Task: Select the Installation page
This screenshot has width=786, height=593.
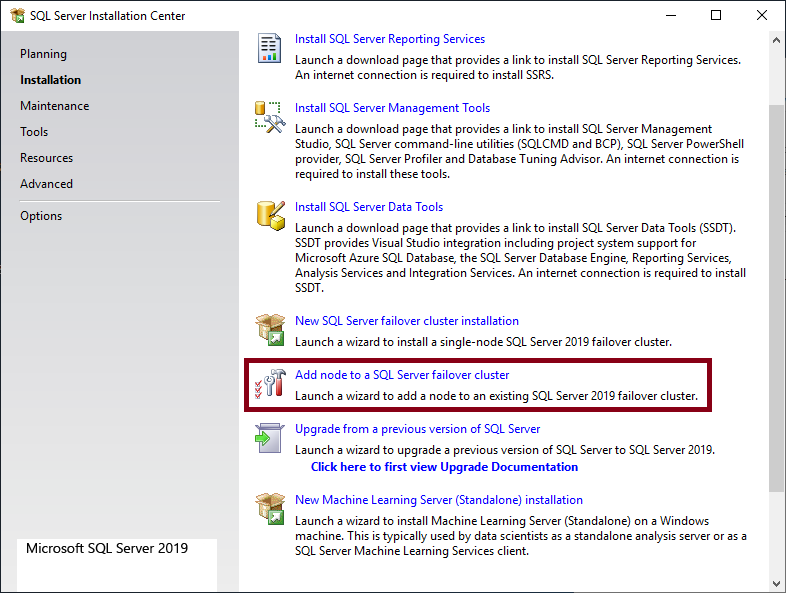Action: click(x=50, y=80)
